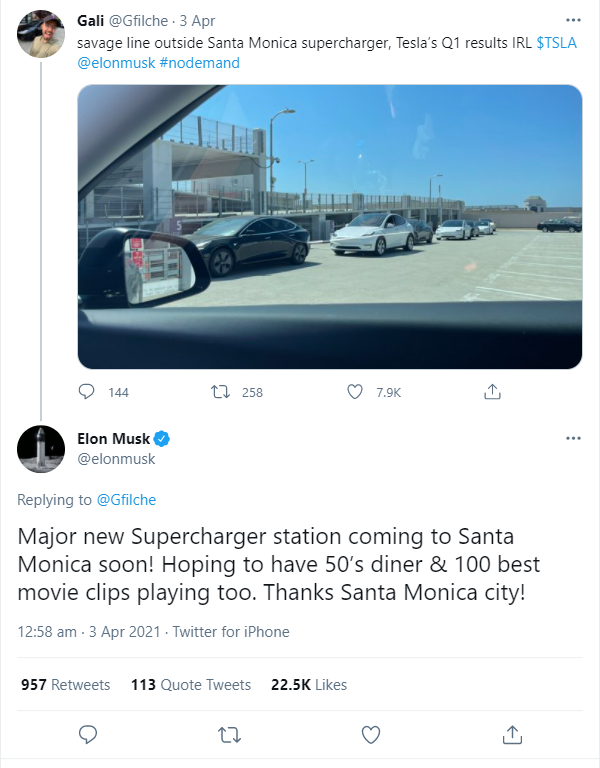
Task: Open the $TSLA cashtag link
Action: [556, 43]
